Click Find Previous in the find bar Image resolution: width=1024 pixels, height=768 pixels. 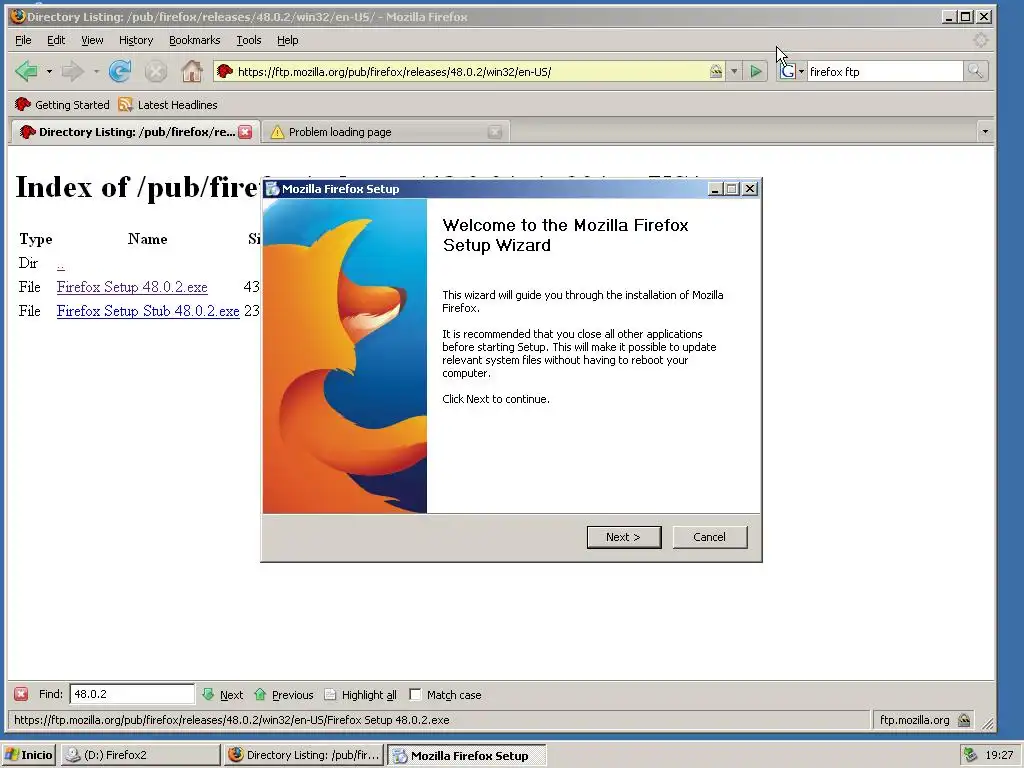point(284,694)
